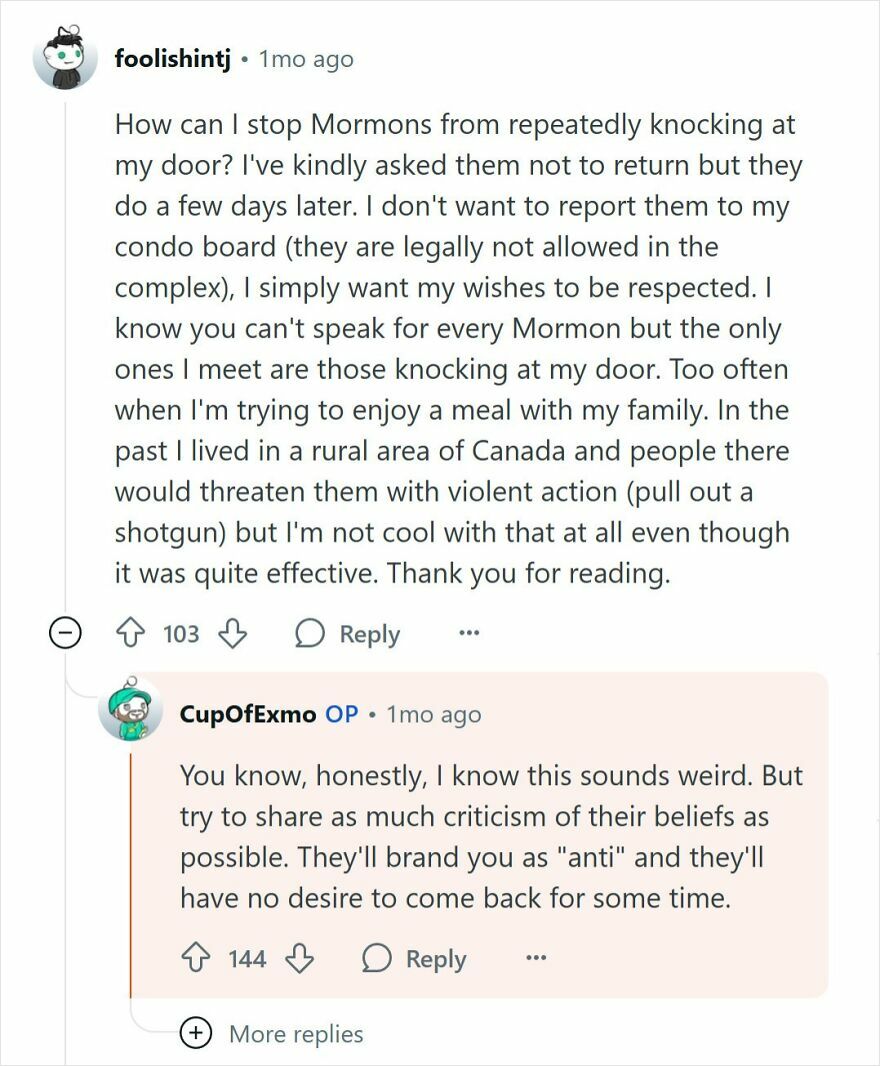Viewport: 880px width, 1066px height.
Task: Toggle the upvote arrow on the OP reply
Action: [x=196, y=959]
